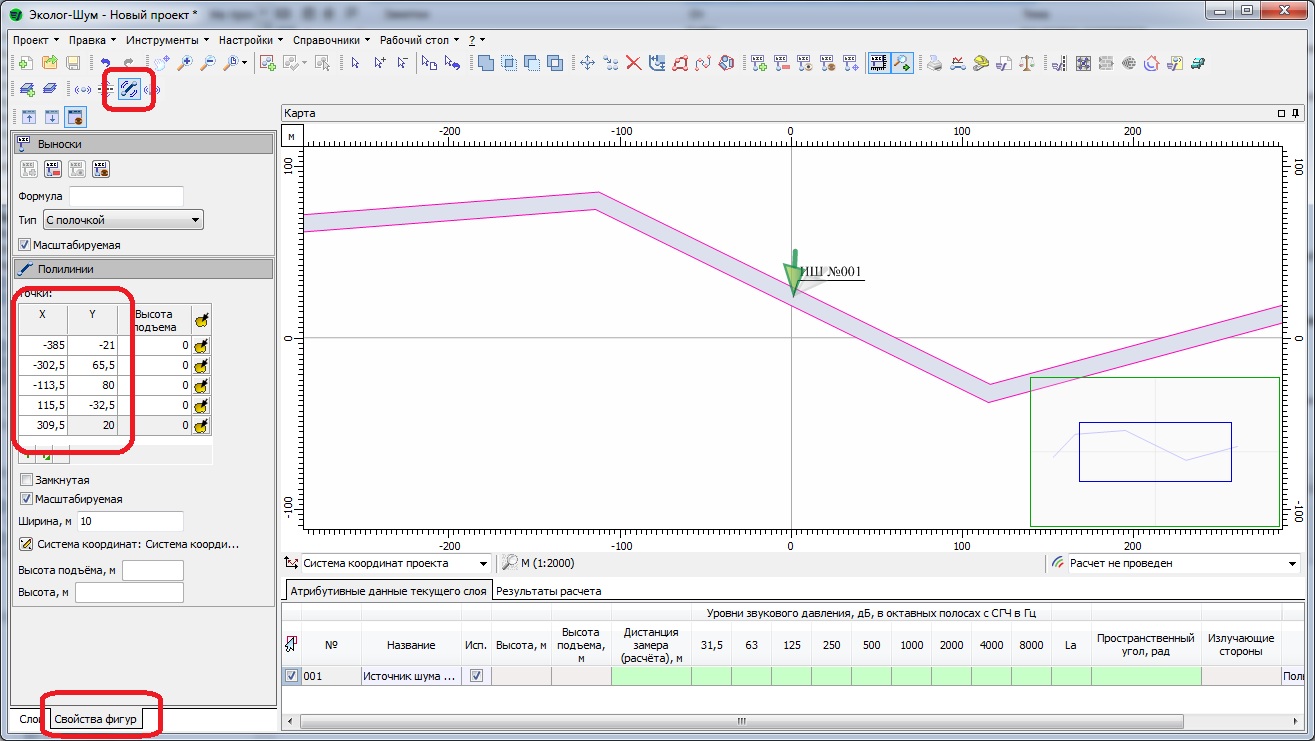The height and width of the screenshot is (741, 1315).
Task: Click the save diskette icon
Action: [73, 63]
